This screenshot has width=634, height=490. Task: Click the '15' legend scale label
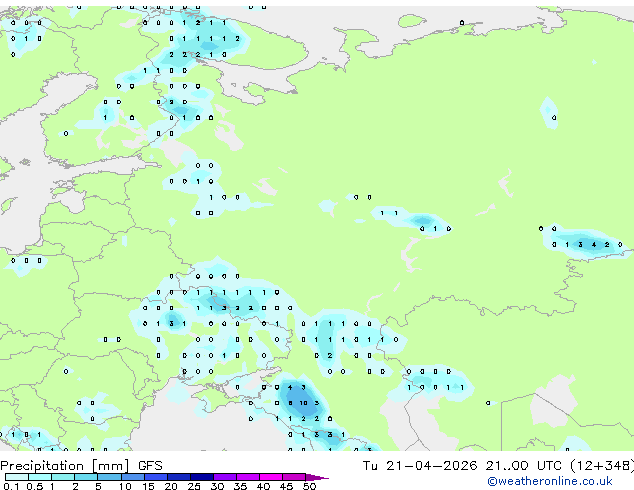click(148, 486)
